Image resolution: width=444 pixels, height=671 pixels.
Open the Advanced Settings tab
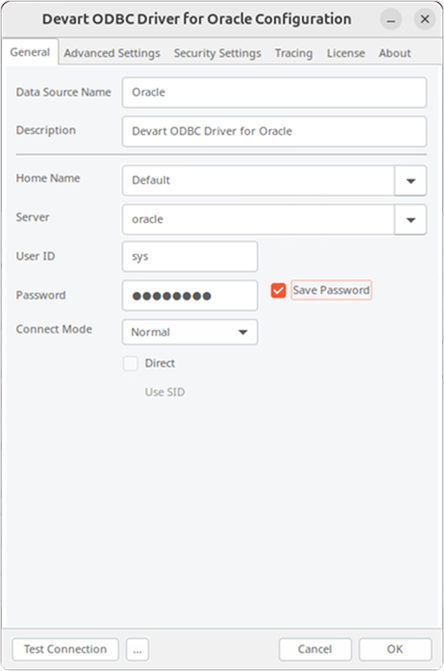(112, 53)
